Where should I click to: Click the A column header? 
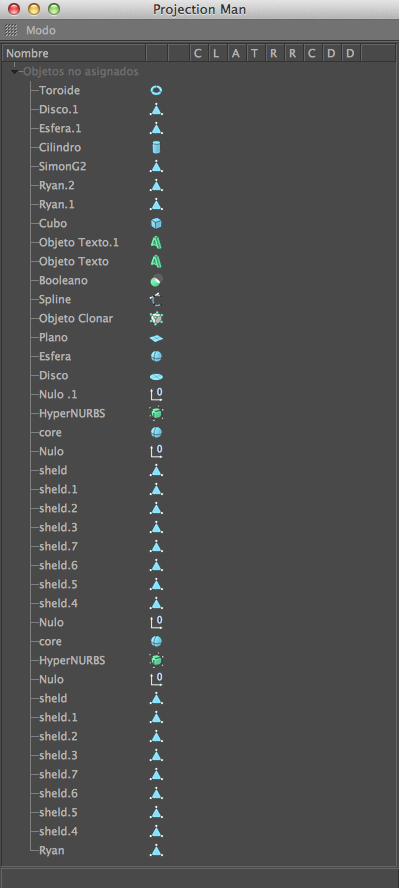(x=235, y=53)
